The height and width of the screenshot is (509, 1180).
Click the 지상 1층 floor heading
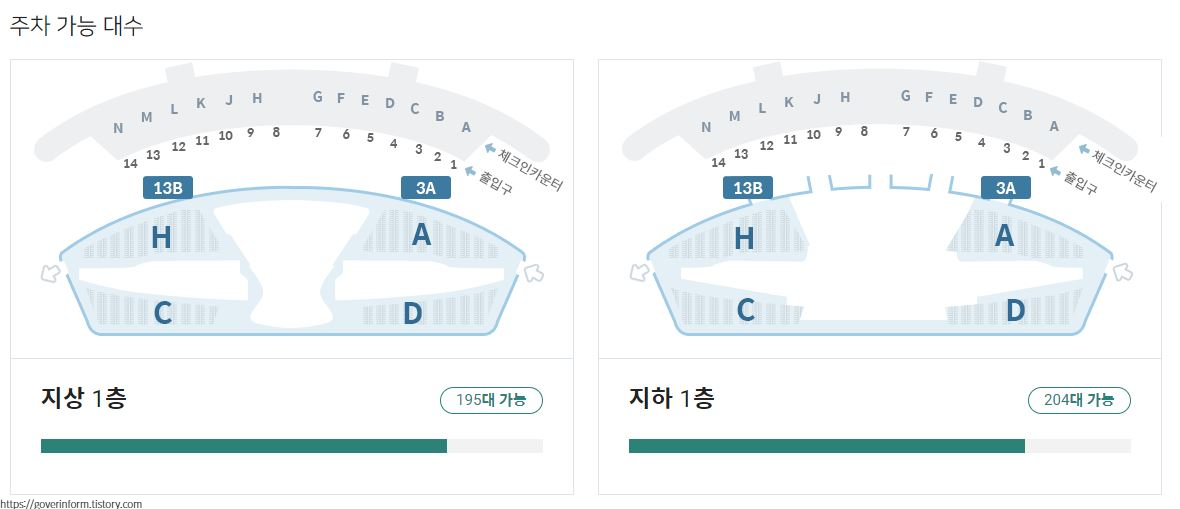coord(84,398)
